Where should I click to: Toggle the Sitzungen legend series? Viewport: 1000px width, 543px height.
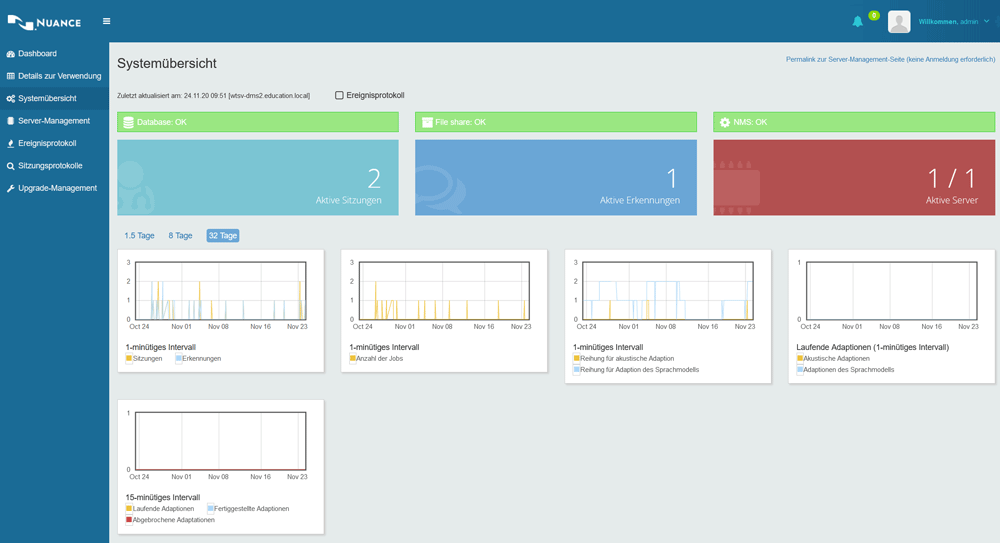click(129, 358)
